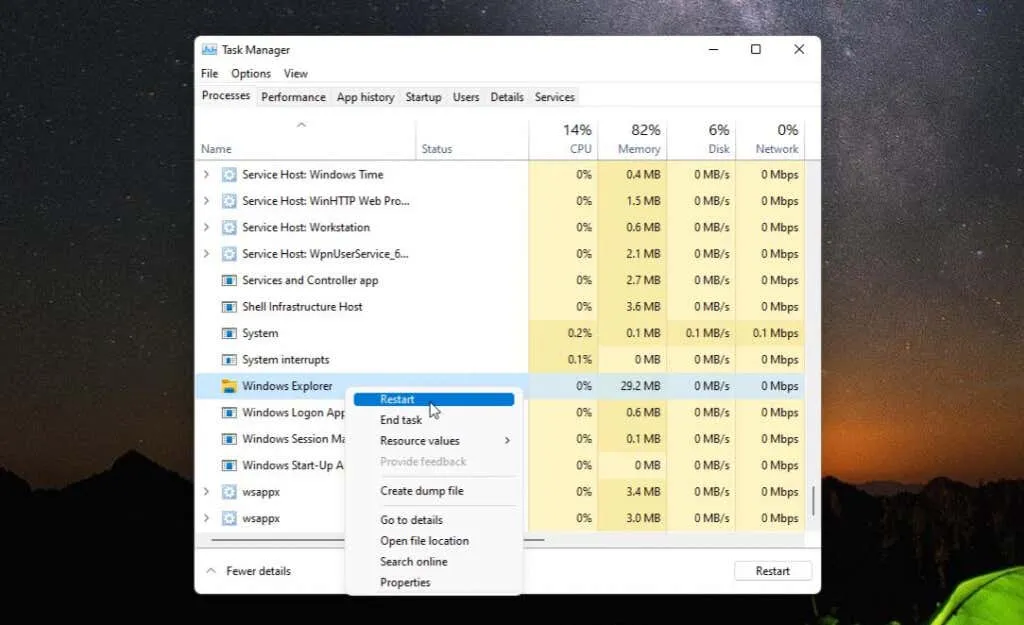Viewport: 1024px width, 625px height.
Task: Click the Service Host: Windows Time gear icon
Action: (228, 175)
